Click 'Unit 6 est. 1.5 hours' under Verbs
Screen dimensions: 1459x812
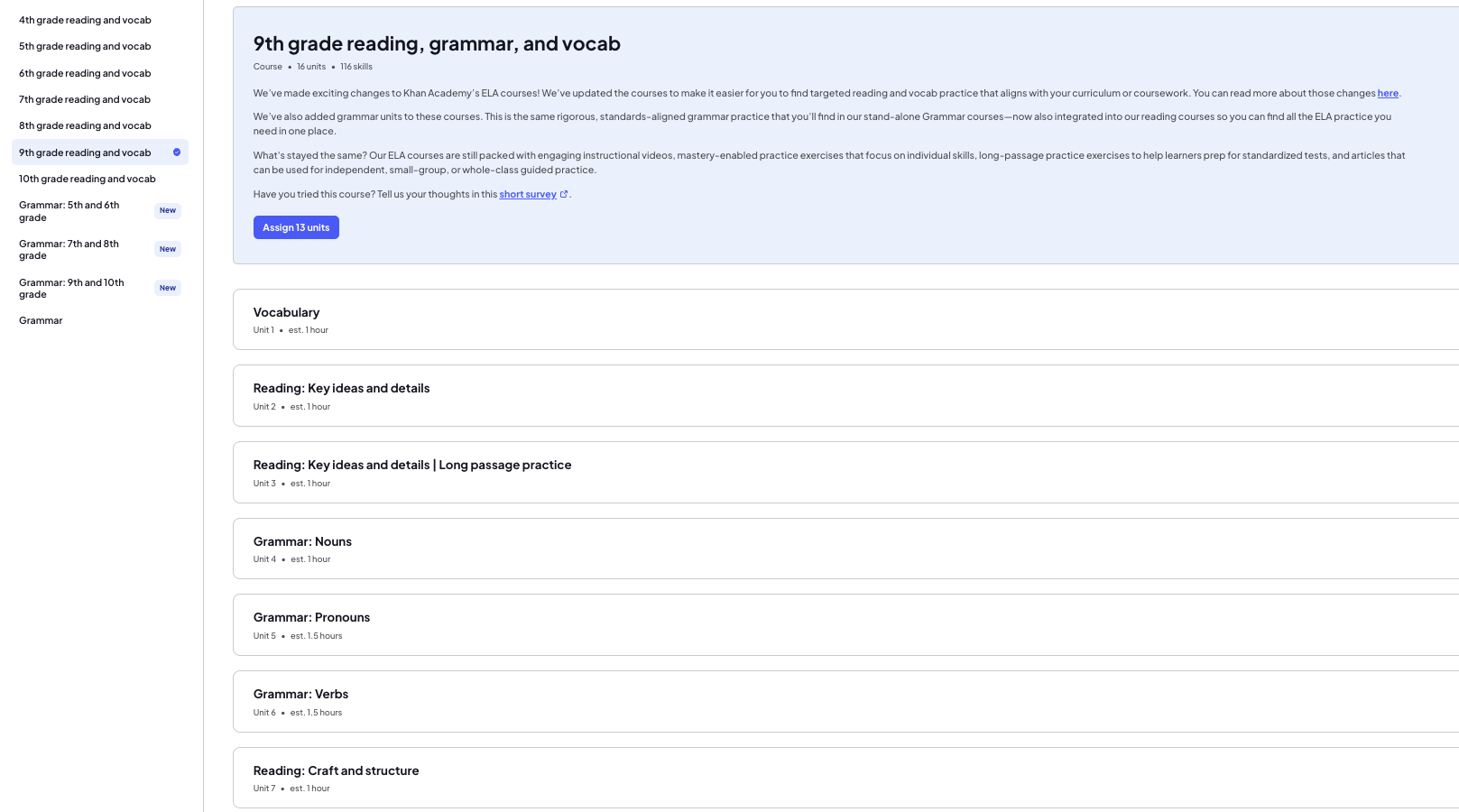pos(298,713)
